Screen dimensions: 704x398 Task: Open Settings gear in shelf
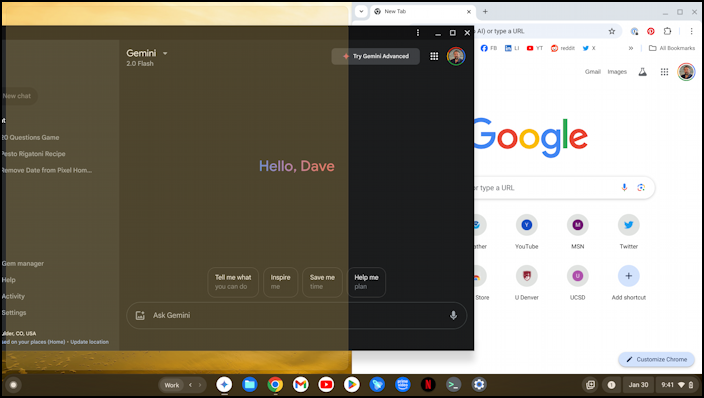[479, 385]
